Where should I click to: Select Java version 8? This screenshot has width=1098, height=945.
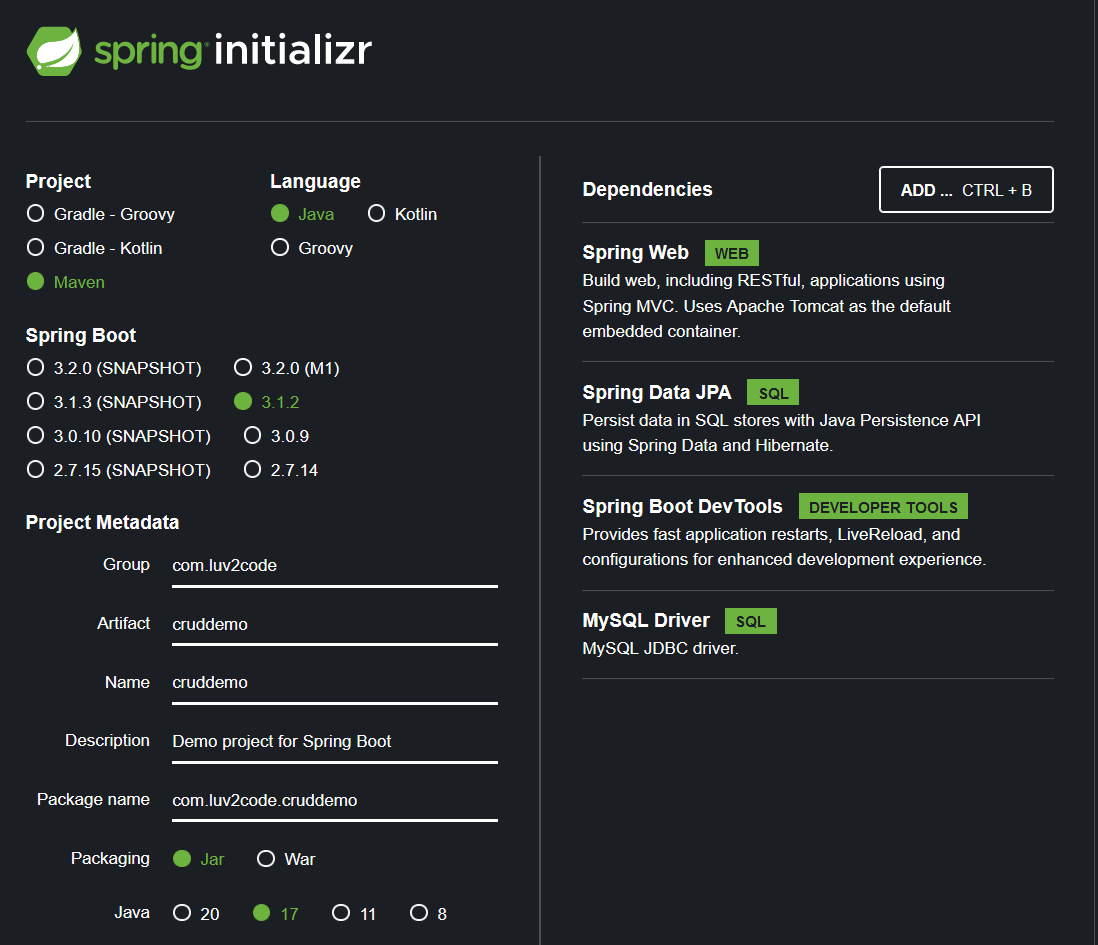[x=428, y=914]
